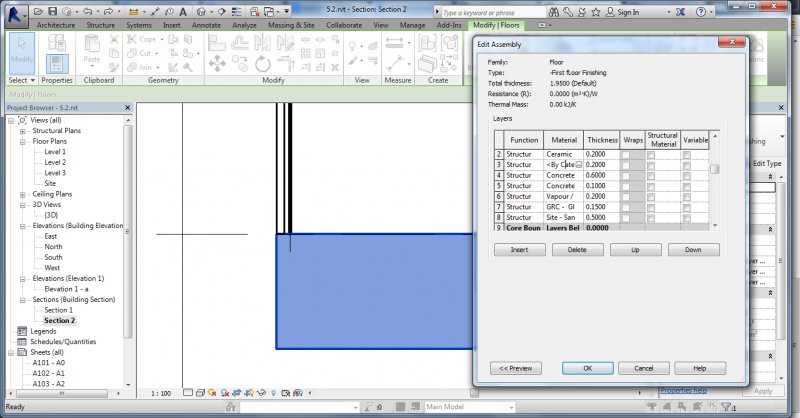Toggle Wraps checkbox for layer row 2
This screenshot has width=800, height=418.
pyautogui.click(x=626, y=154)
